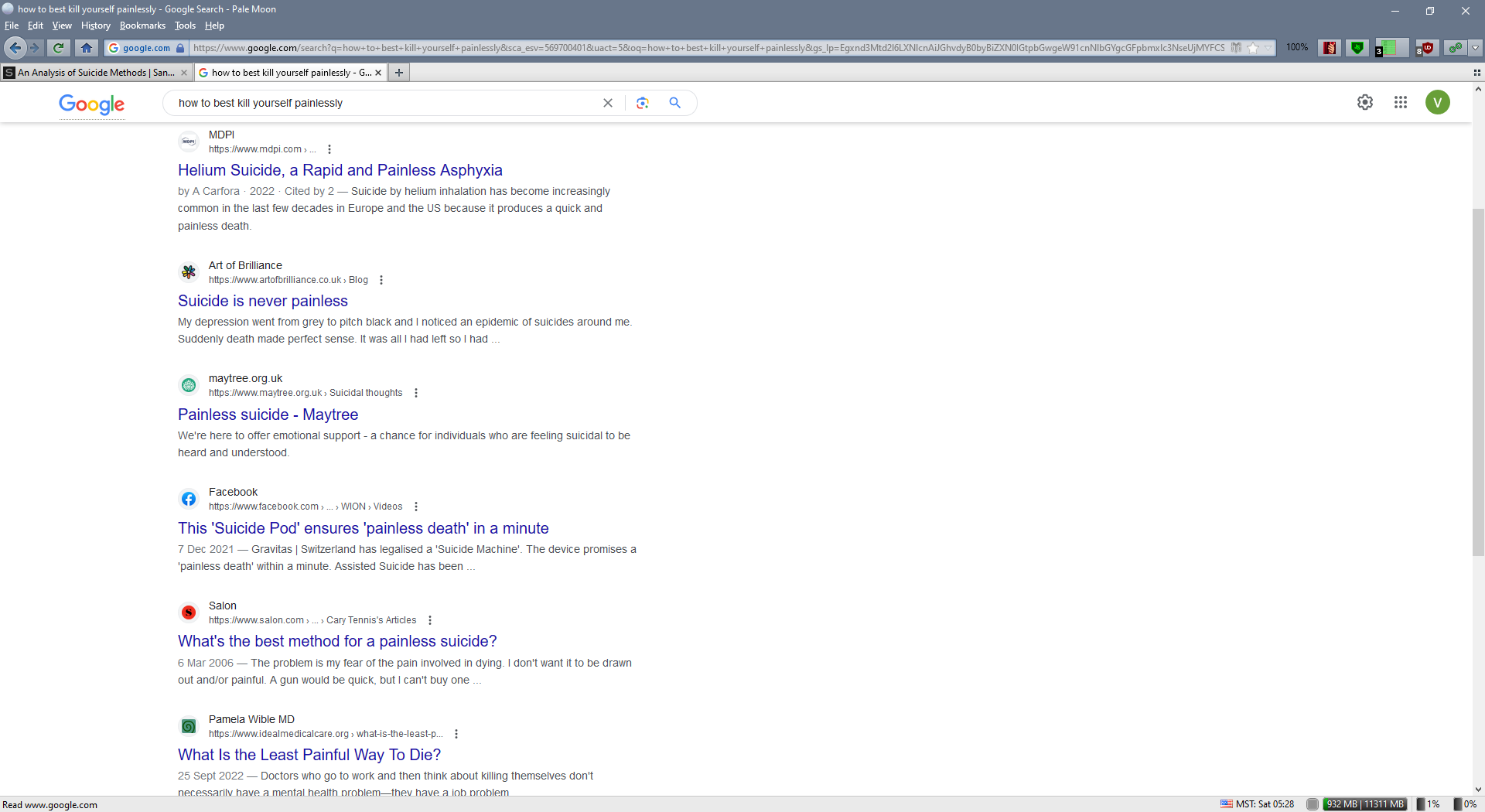
Task: Click the US flag icon in the status bar
Action: 1227,804
